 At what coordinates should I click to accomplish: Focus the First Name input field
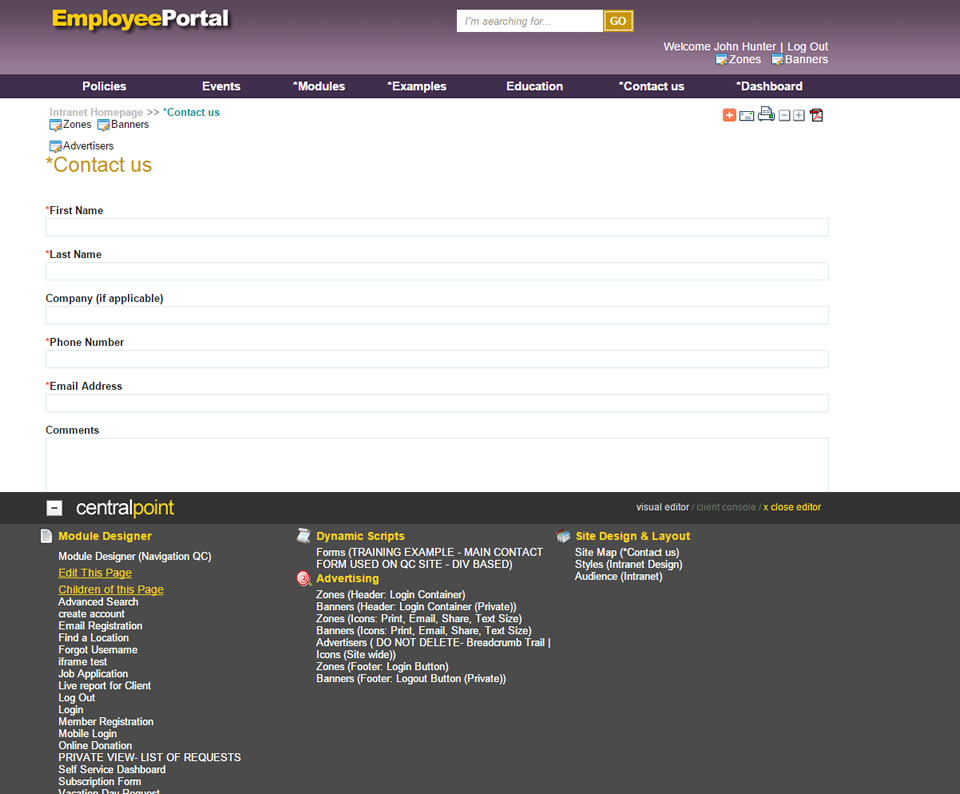[x=437, y=227]
